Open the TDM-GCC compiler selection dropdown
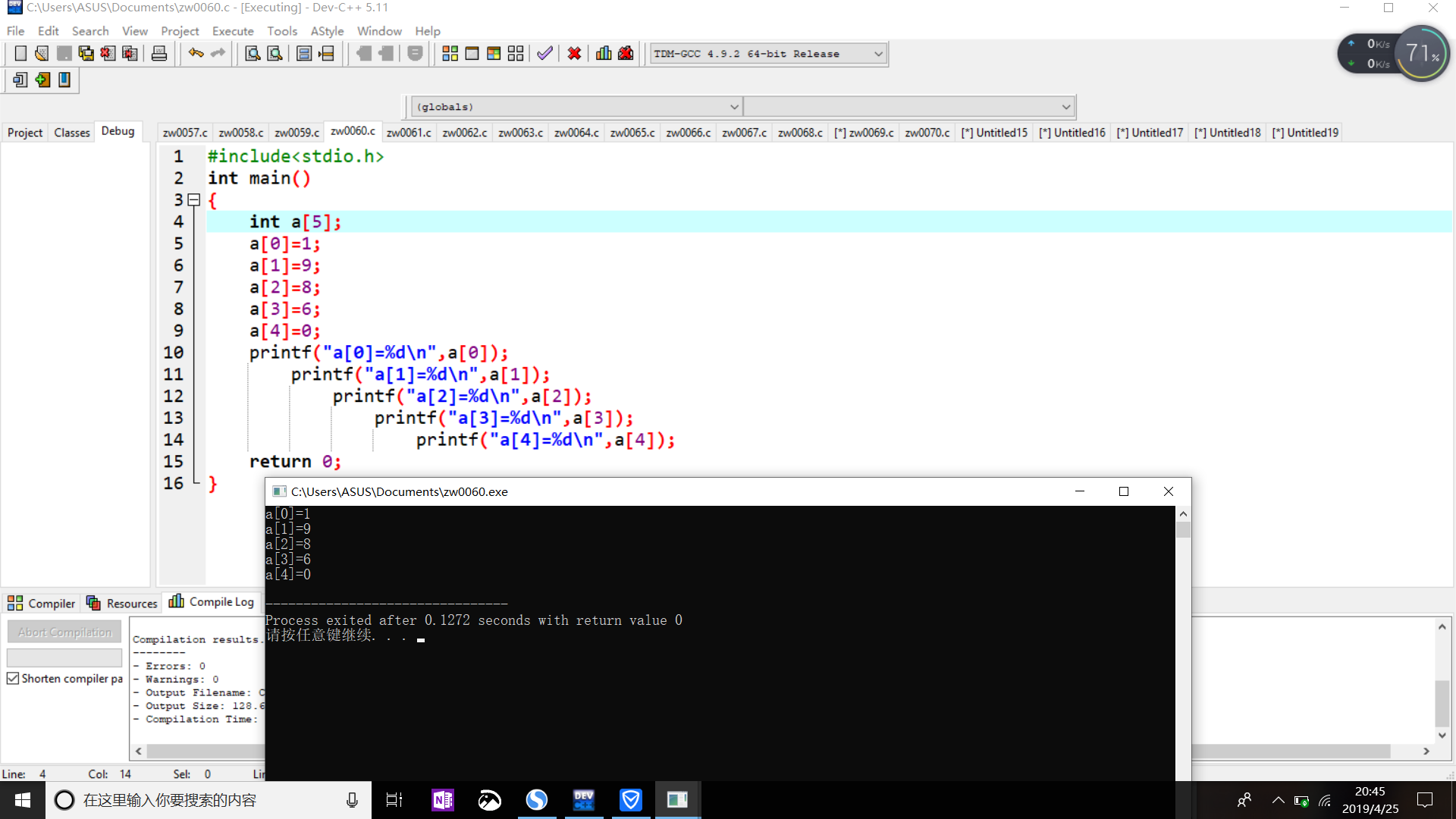Viewport: 1456px width, 819px height. click(x=878, y=54)
